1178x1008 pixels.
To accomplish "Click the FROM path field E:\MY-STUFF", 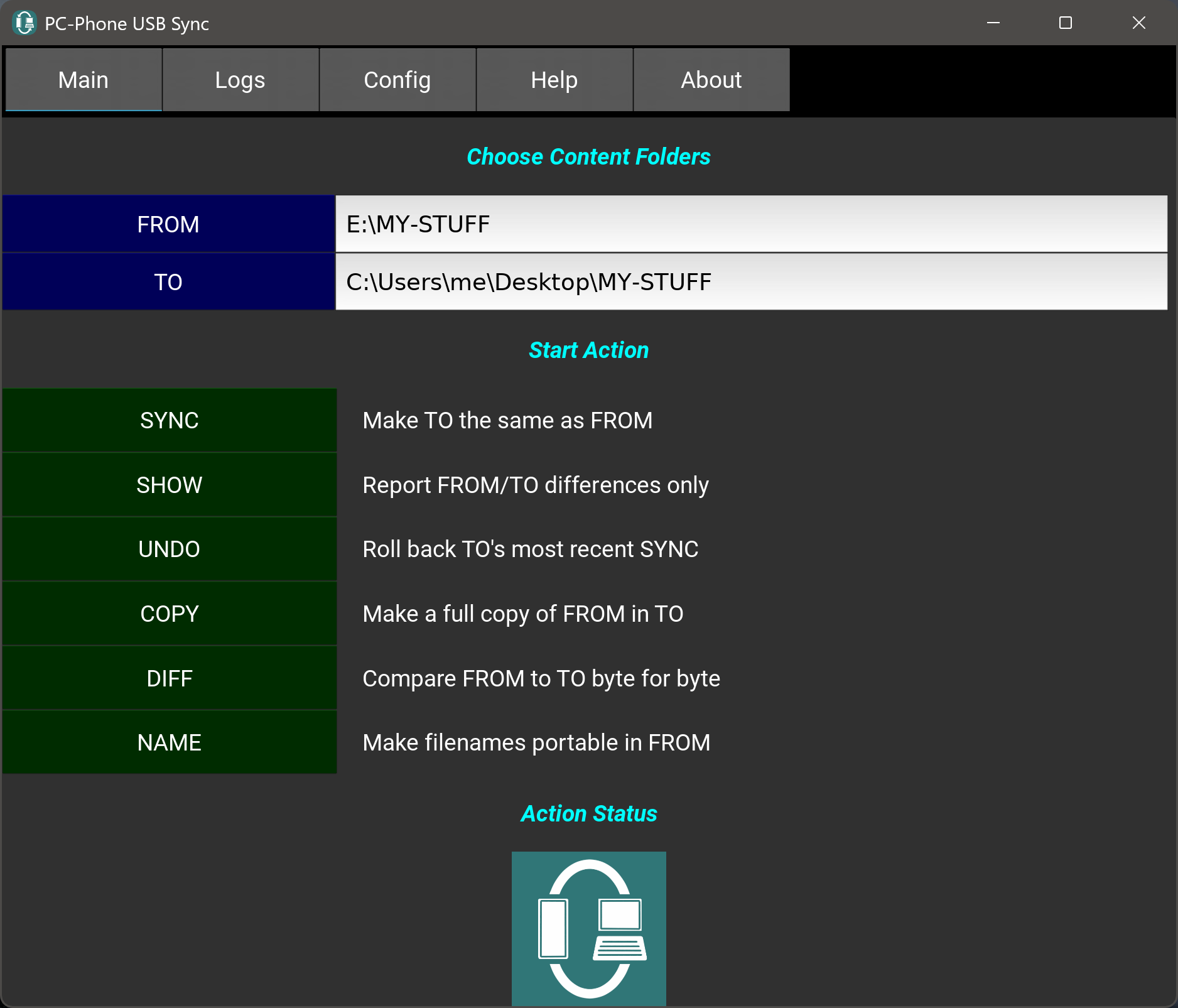I will point(751,224).
